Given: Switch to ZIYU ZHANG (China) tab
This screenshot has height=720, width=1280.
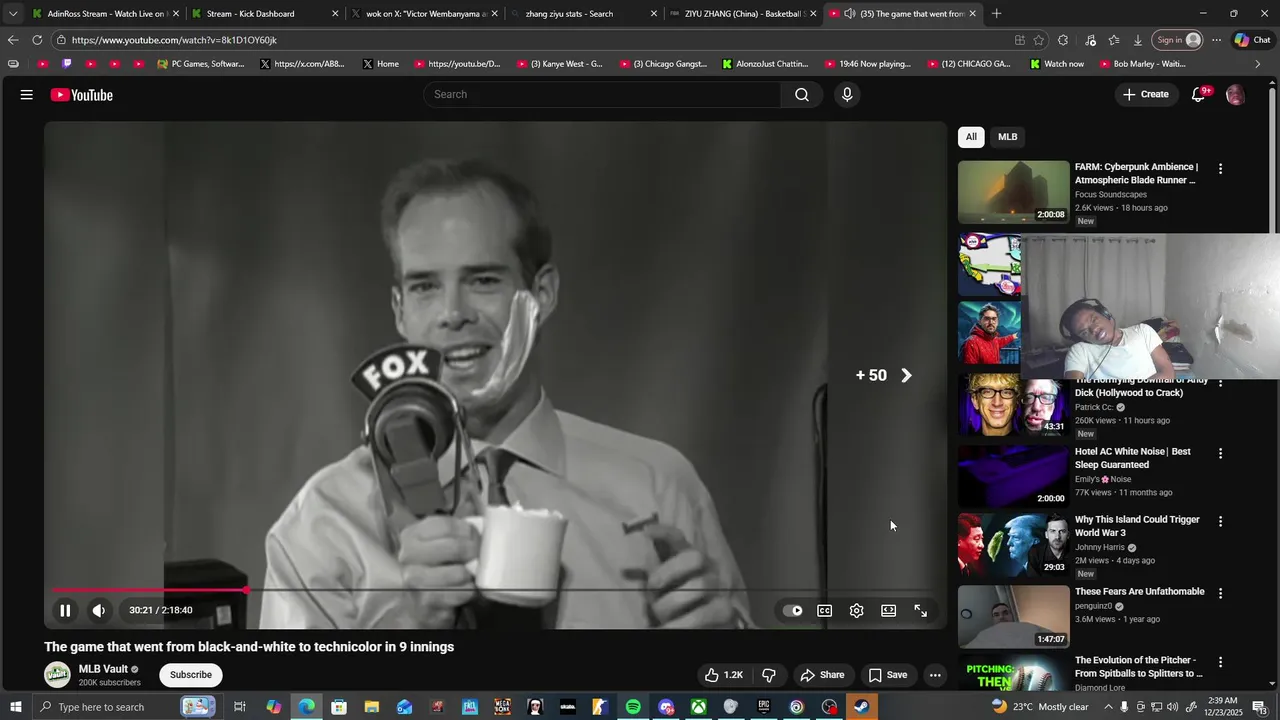Looking at the screenshot, I should [742, 14].
